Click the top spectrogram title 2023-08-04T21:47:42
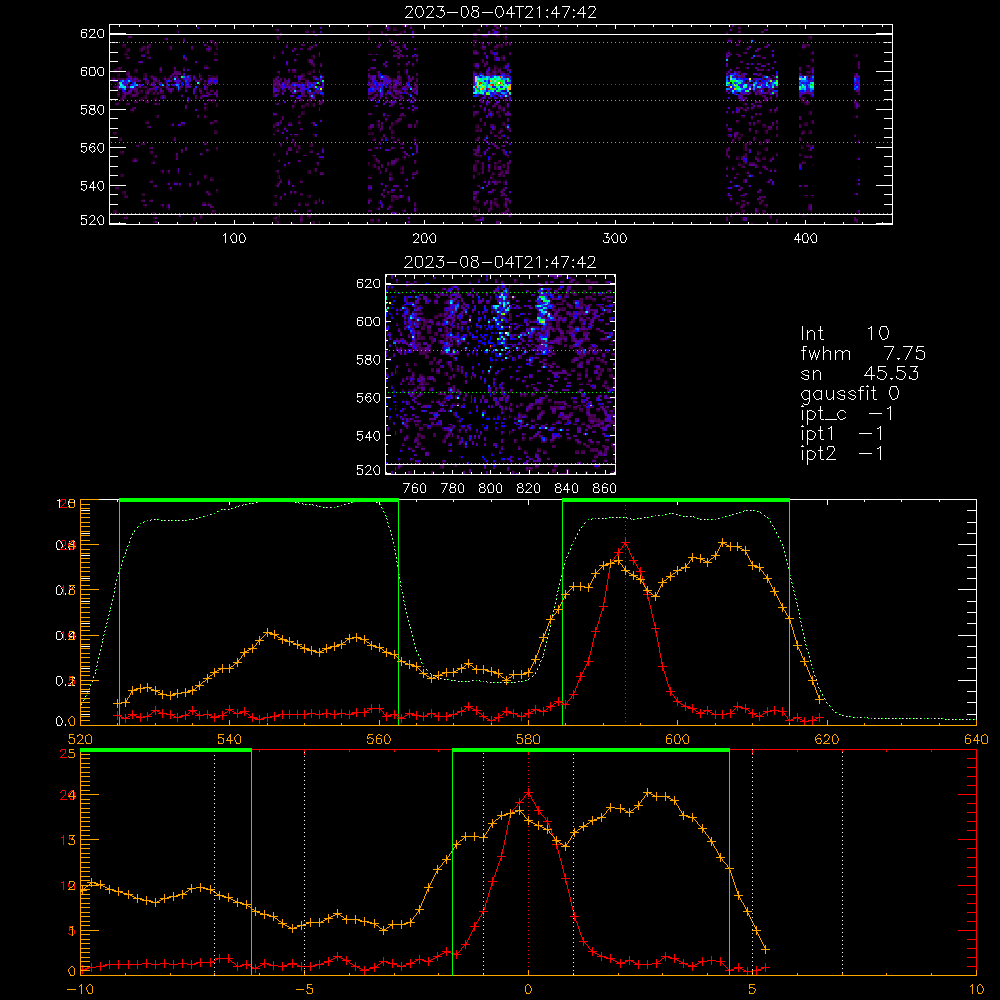The image size is (1000, 1000). point(501,12)
